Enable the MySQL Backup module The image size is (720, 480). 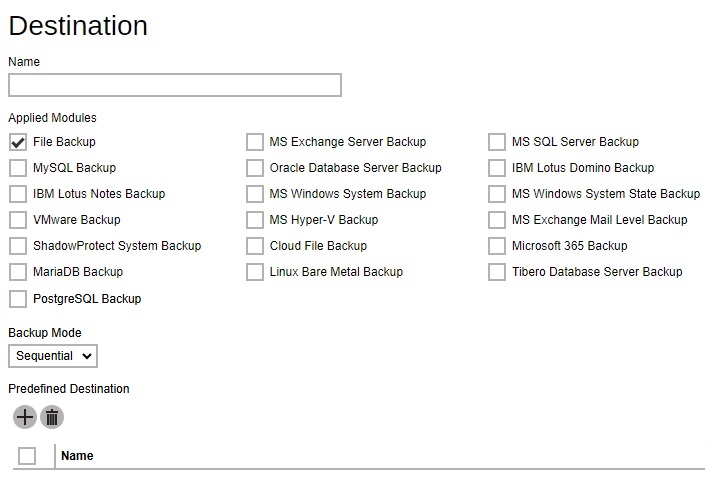point(18,168)
